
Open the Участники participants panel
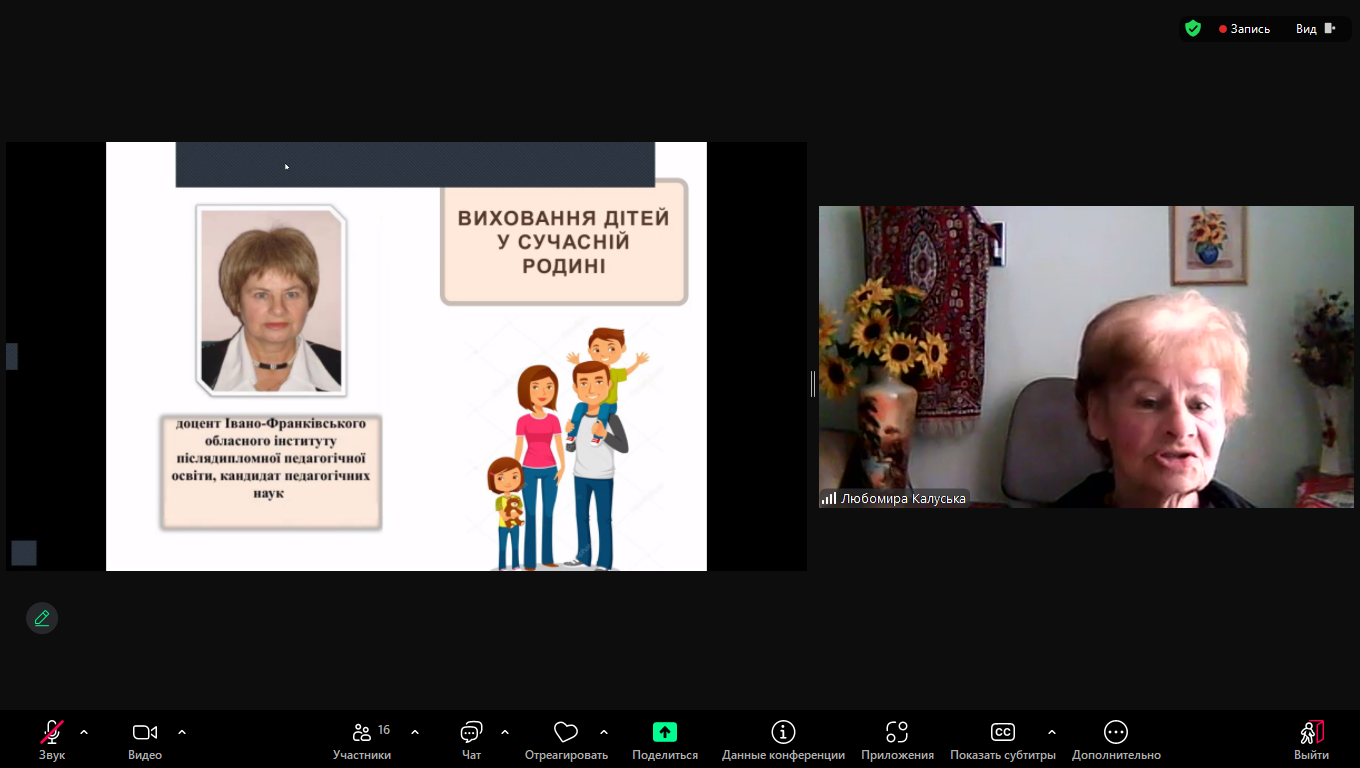click(x=362, y=732)
